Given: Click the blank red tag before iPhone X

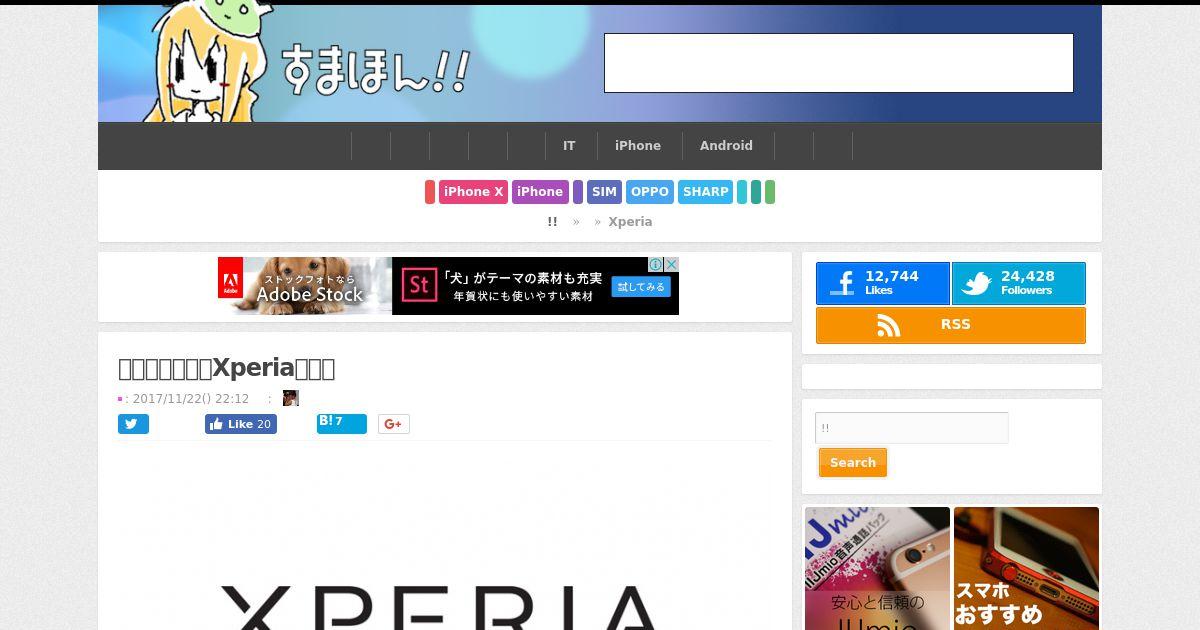Looking at the screenshot, I should (x=430, y=192).
